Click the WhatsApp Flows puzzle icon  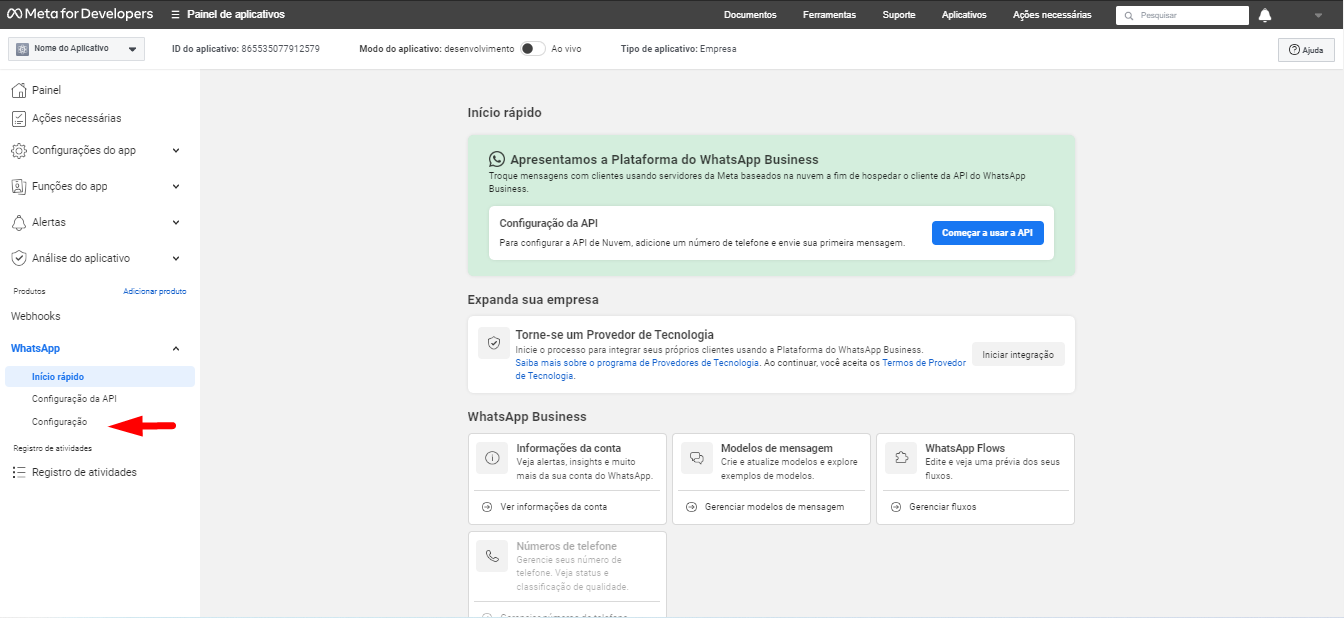coord(901,458)
